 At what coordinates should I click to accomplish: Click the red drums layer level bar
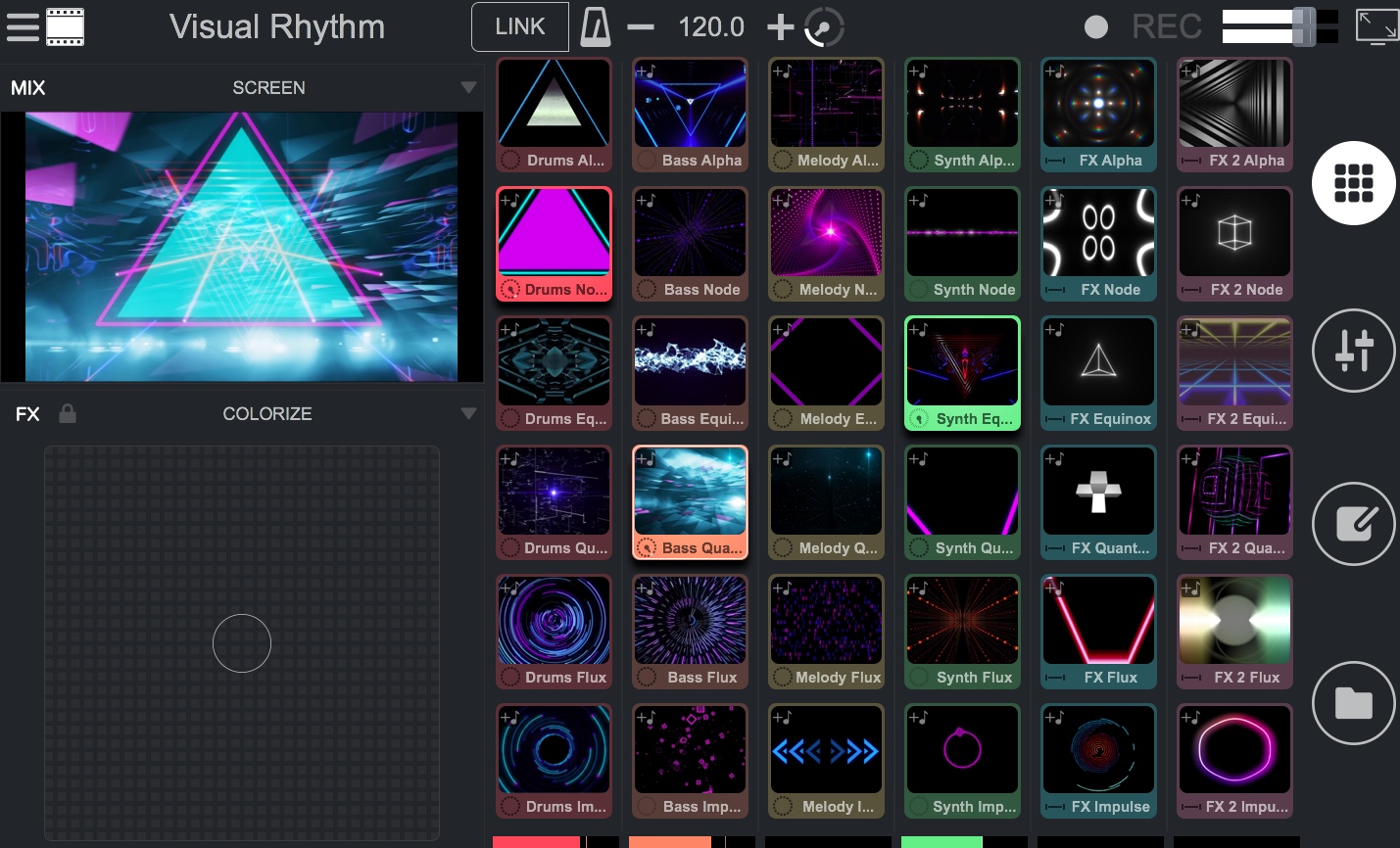click(x=537, y=842)
